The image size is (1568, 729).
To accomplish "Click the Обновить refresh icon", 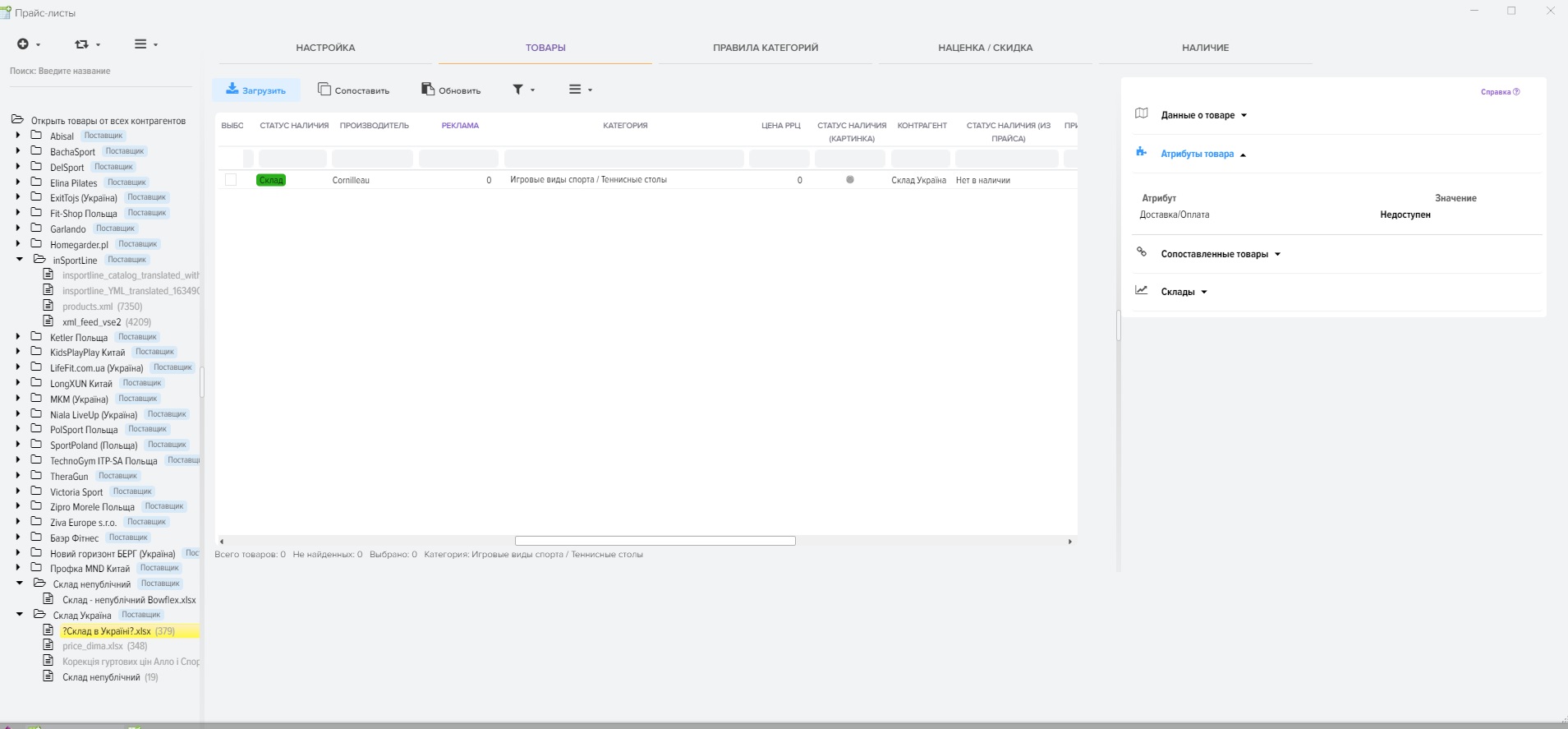I will [x=428, y=89].
